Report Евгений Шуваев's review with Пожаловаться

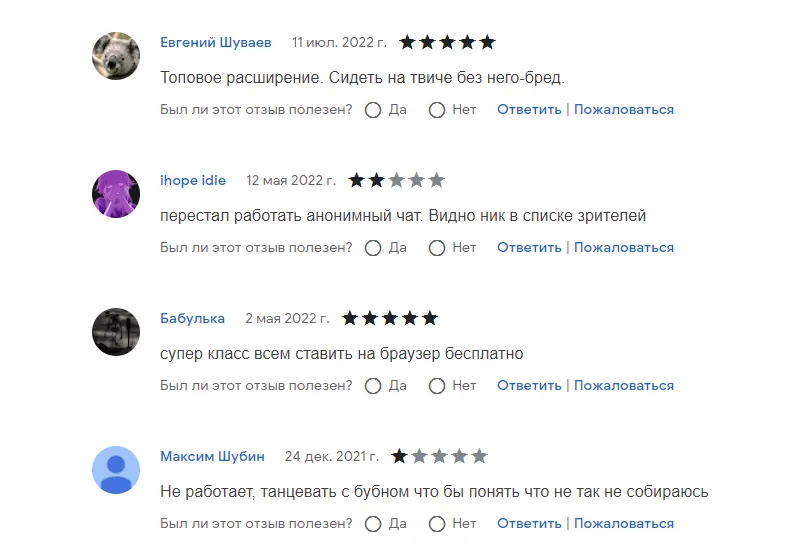624,109
